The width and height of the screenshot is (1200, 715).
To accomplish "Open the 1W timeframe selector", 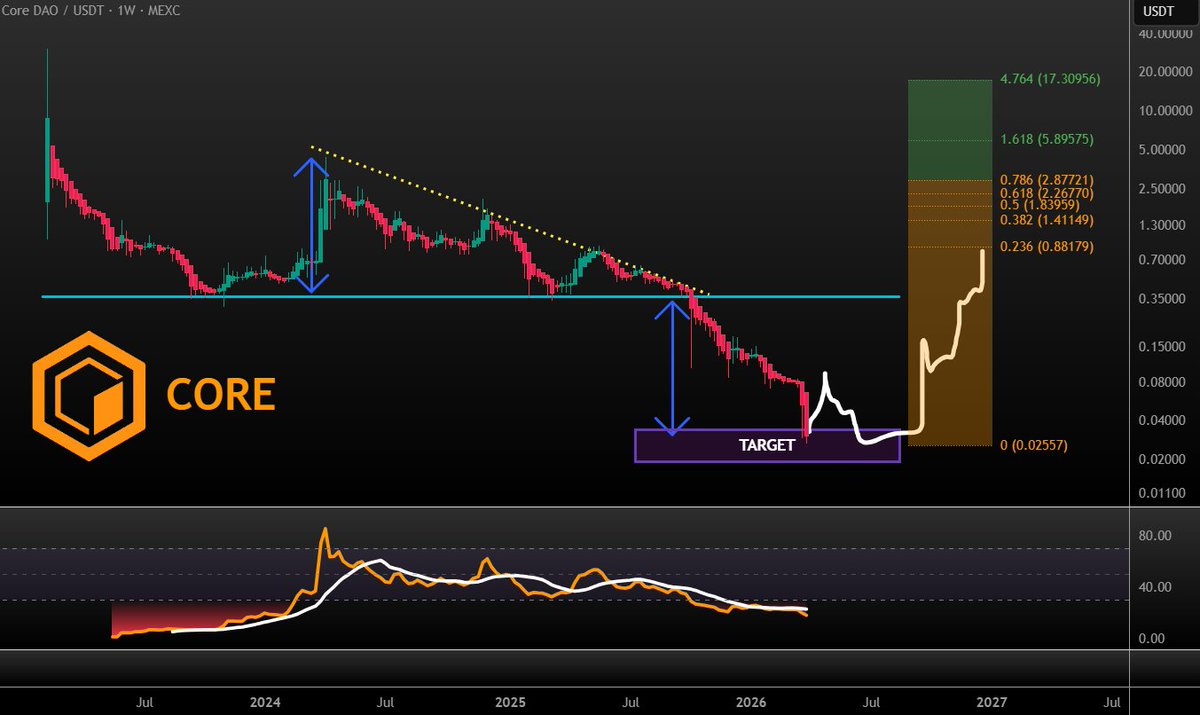I will pos(129,11).
